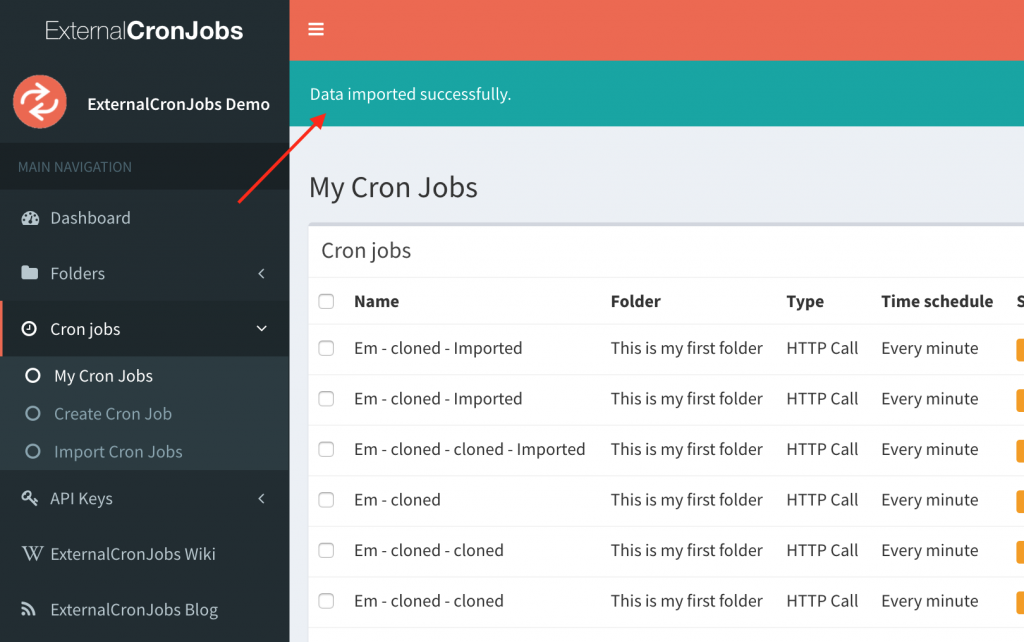
Task: Toggle the sidebar with the hamburger icon
Action: [x=316, y=29]
